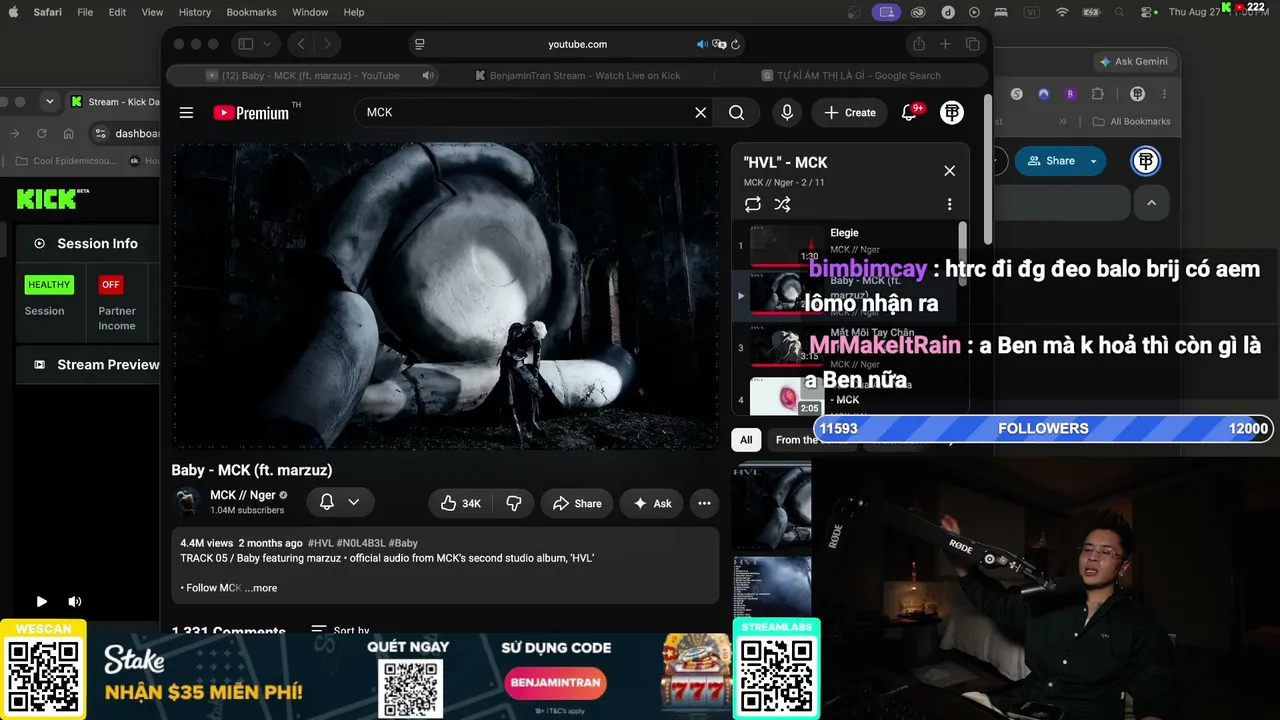Screen dimensions: 1280x720
Task: Click the Safari address bar youtube.com
Action: (577, 44)
